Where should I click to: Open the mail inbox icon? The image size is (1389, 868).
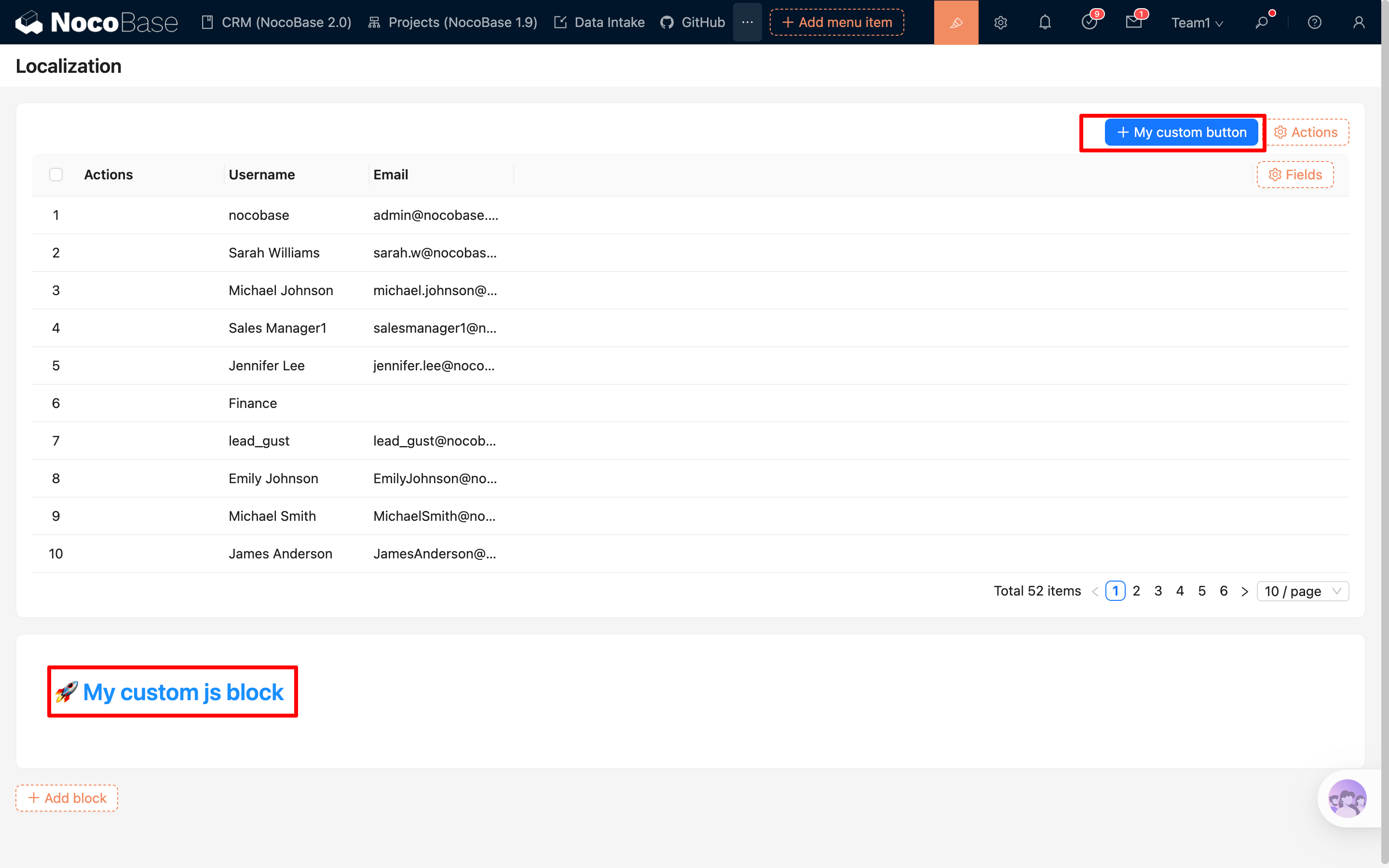point(1133,22)
